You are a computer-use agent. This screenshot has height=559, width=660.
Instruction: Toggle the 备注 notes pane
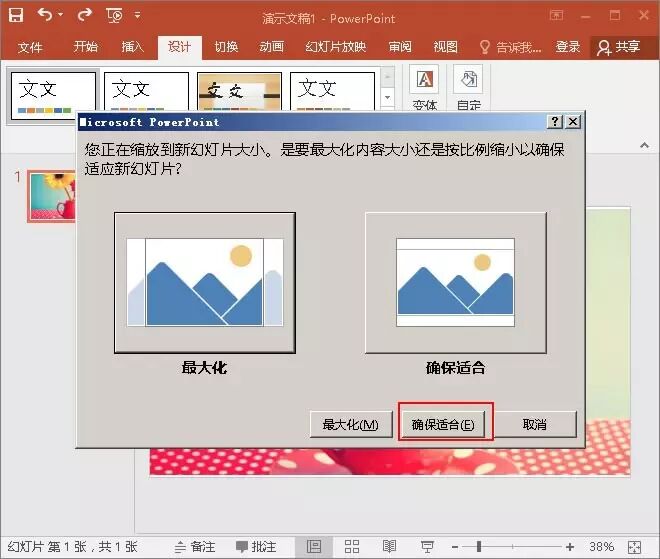coord(195,547)
